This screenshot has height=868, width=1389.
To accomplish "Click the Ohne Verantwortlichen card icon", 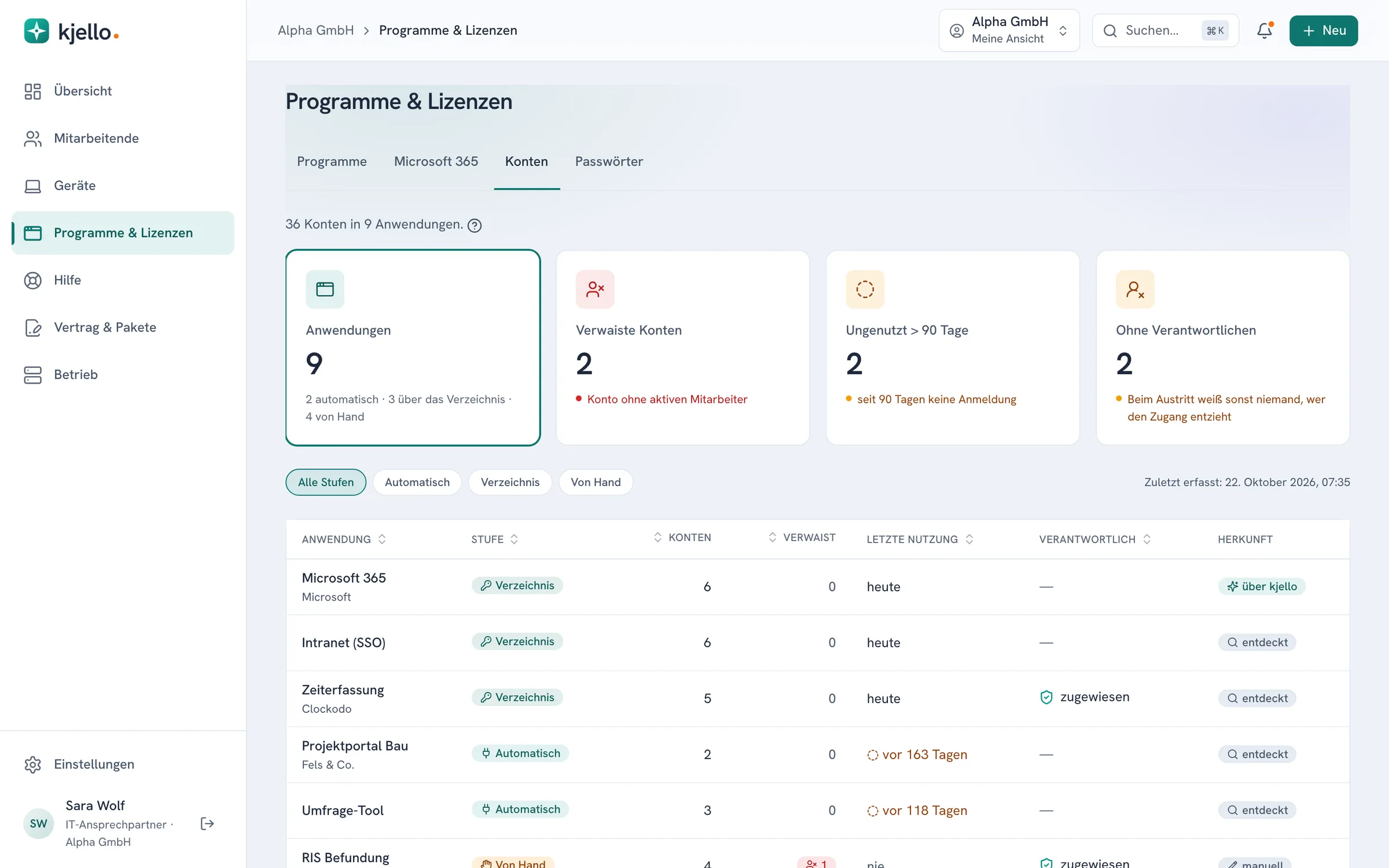I will 1135,289.
